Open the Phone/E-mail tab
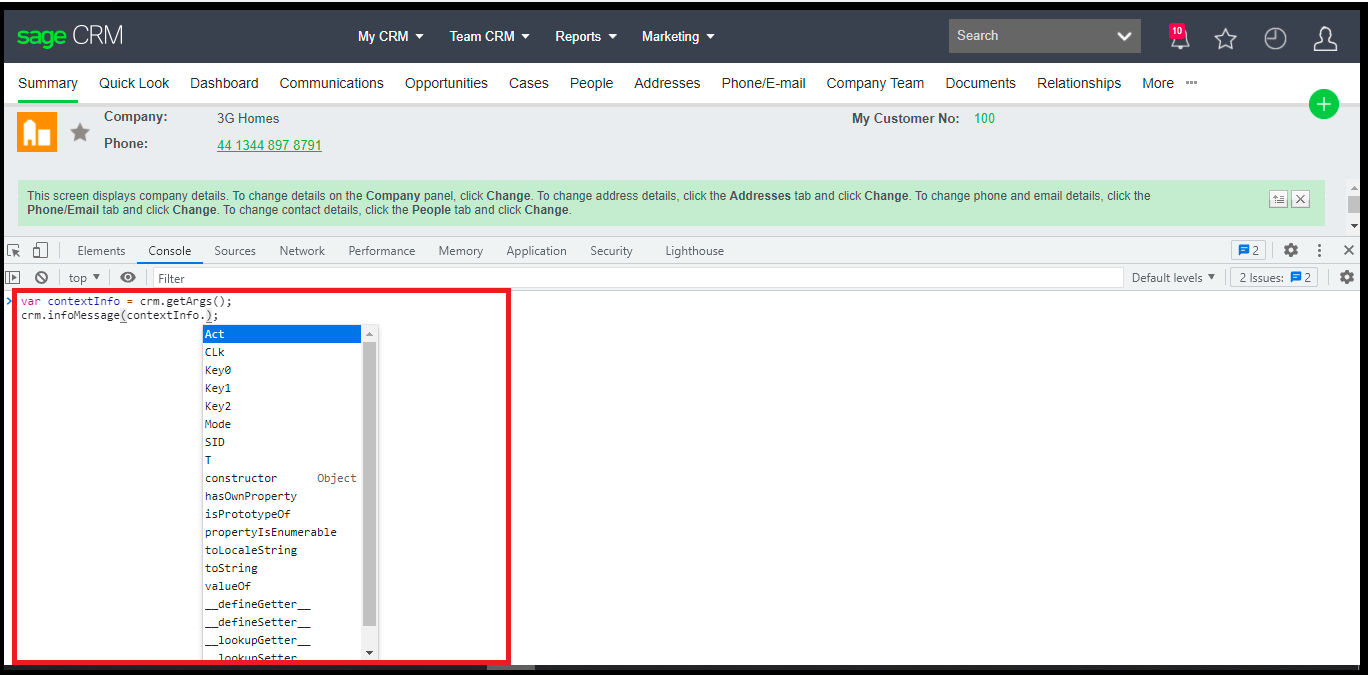This screenshot has height=675, width=1369. click(x=763, y=83)
